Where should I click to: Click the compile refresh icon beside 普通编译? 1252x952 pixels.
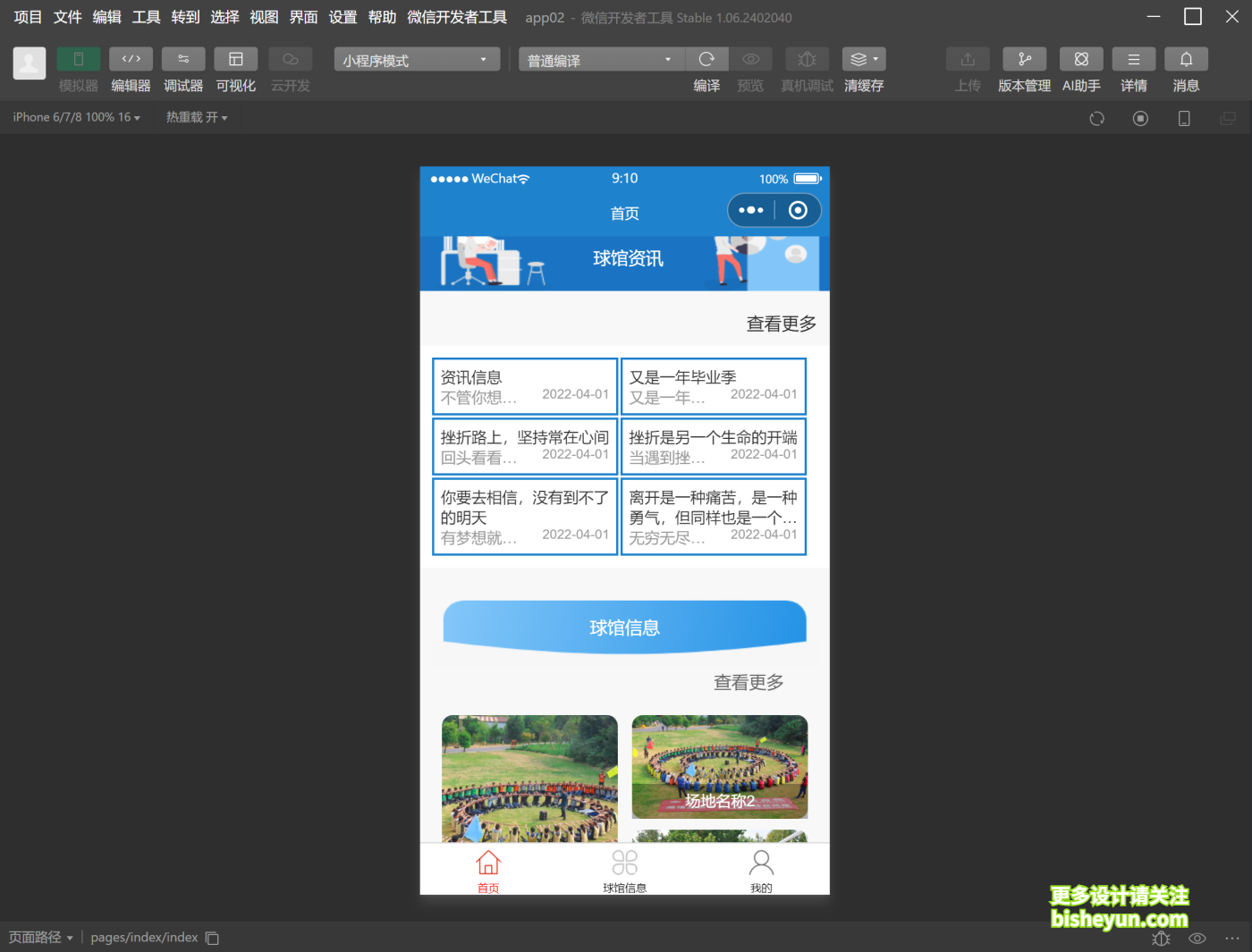pos(706,59)
